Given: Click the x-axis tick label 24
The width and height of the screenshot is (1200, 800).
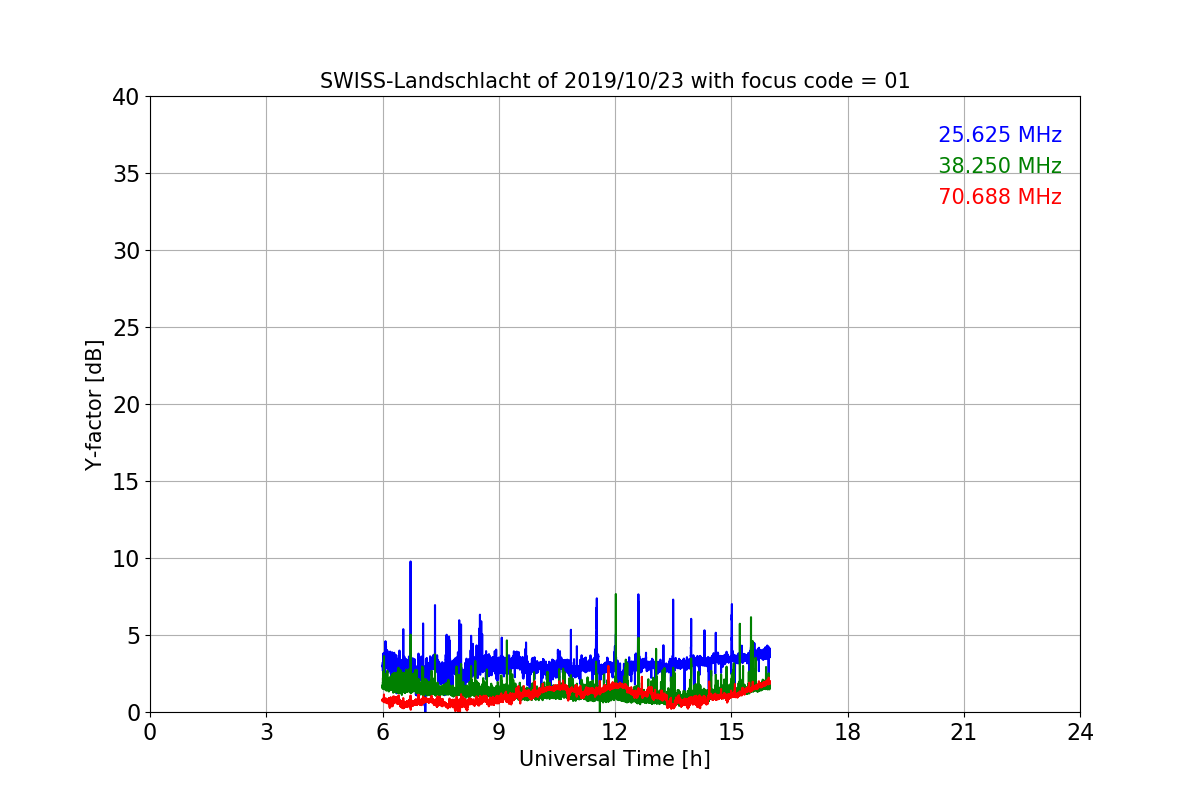Looking at the screenshot, I should point(1080,732).
